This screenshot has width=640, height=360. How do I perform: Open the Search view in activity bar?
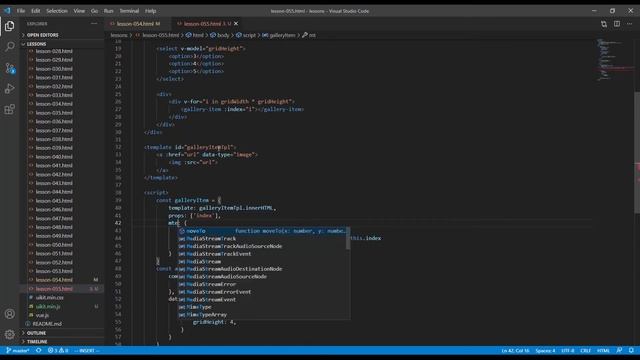[9, 47]
